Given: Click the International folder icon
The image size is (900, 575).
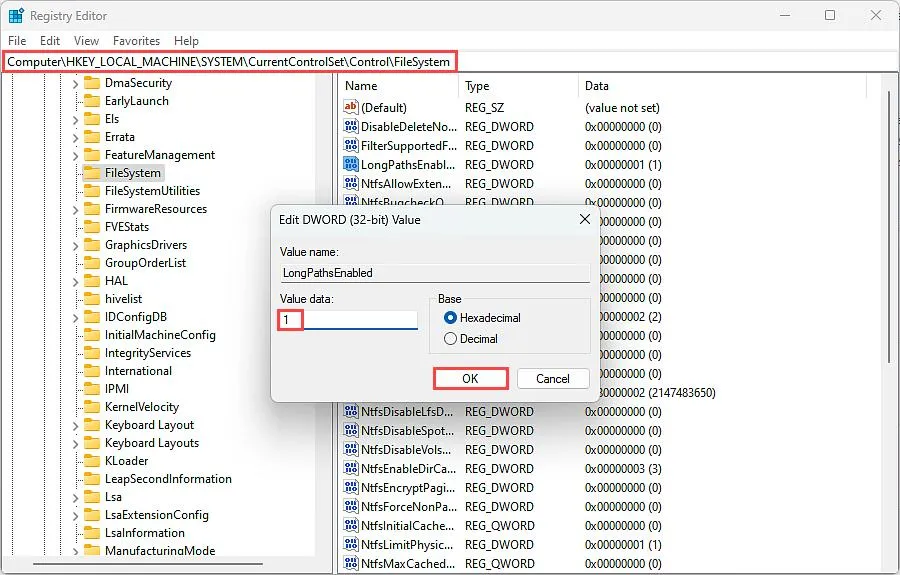Looking at the screenshot, I should click(92, 371).
